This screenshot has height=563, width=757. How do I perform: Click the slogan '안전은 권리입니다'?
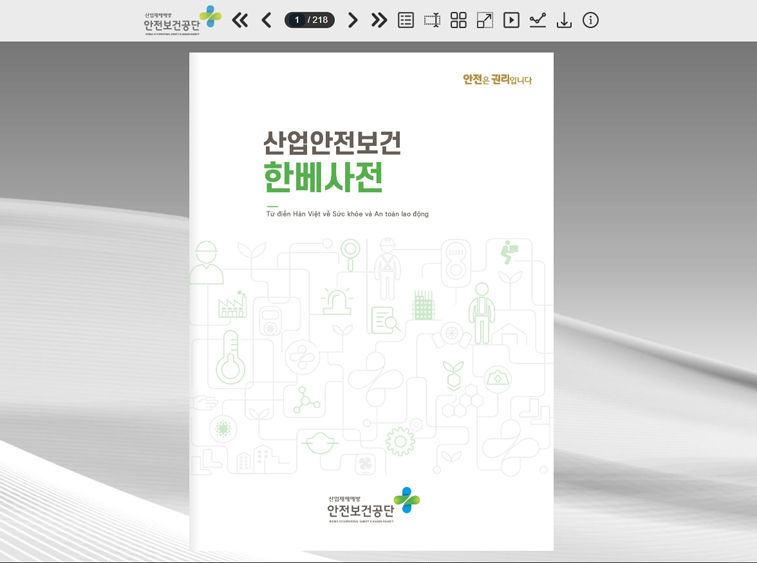tap(497, 80)
